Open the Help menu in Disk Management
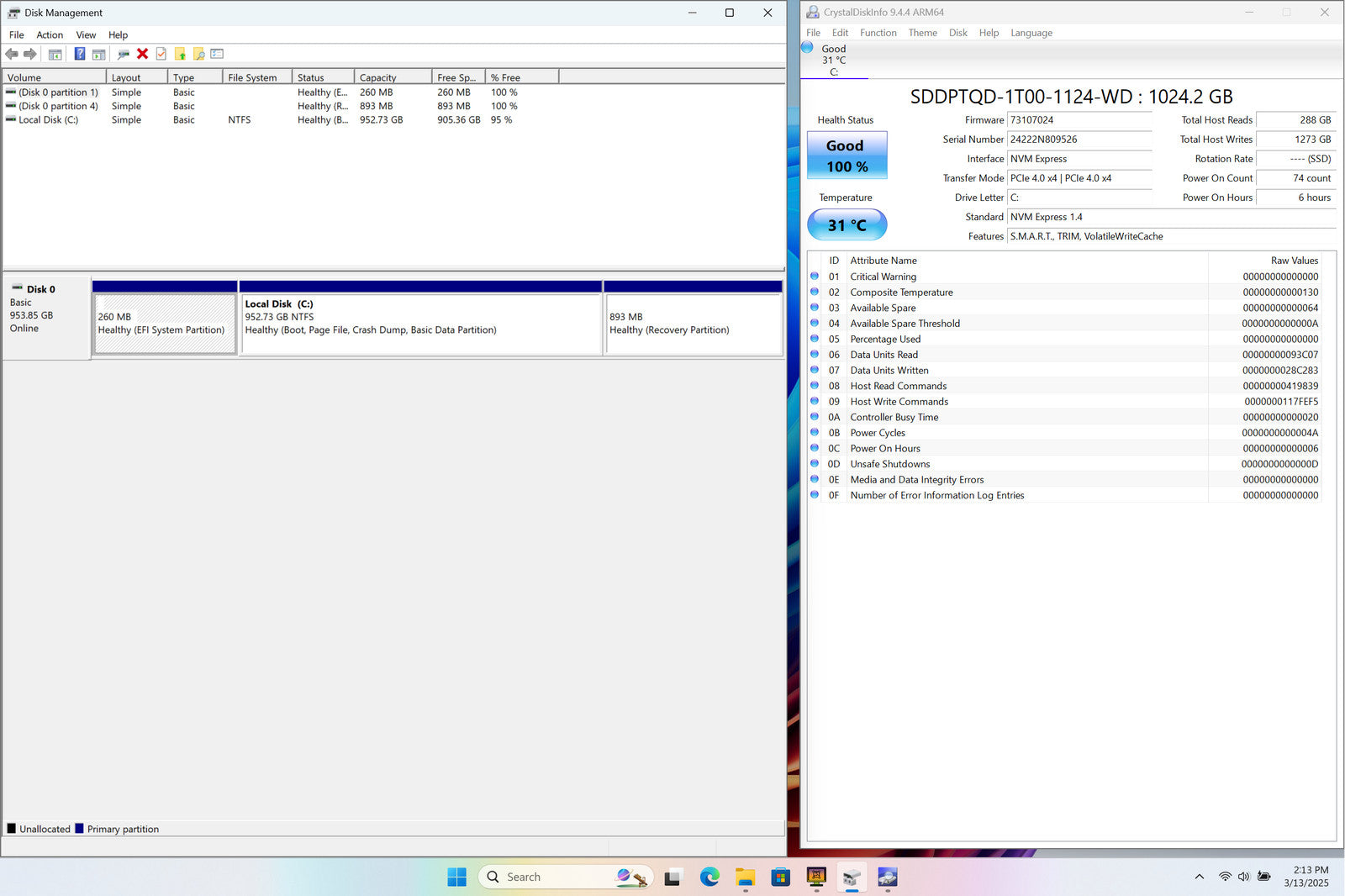Screen dimensions: 1345x896 tap(118, 34)
